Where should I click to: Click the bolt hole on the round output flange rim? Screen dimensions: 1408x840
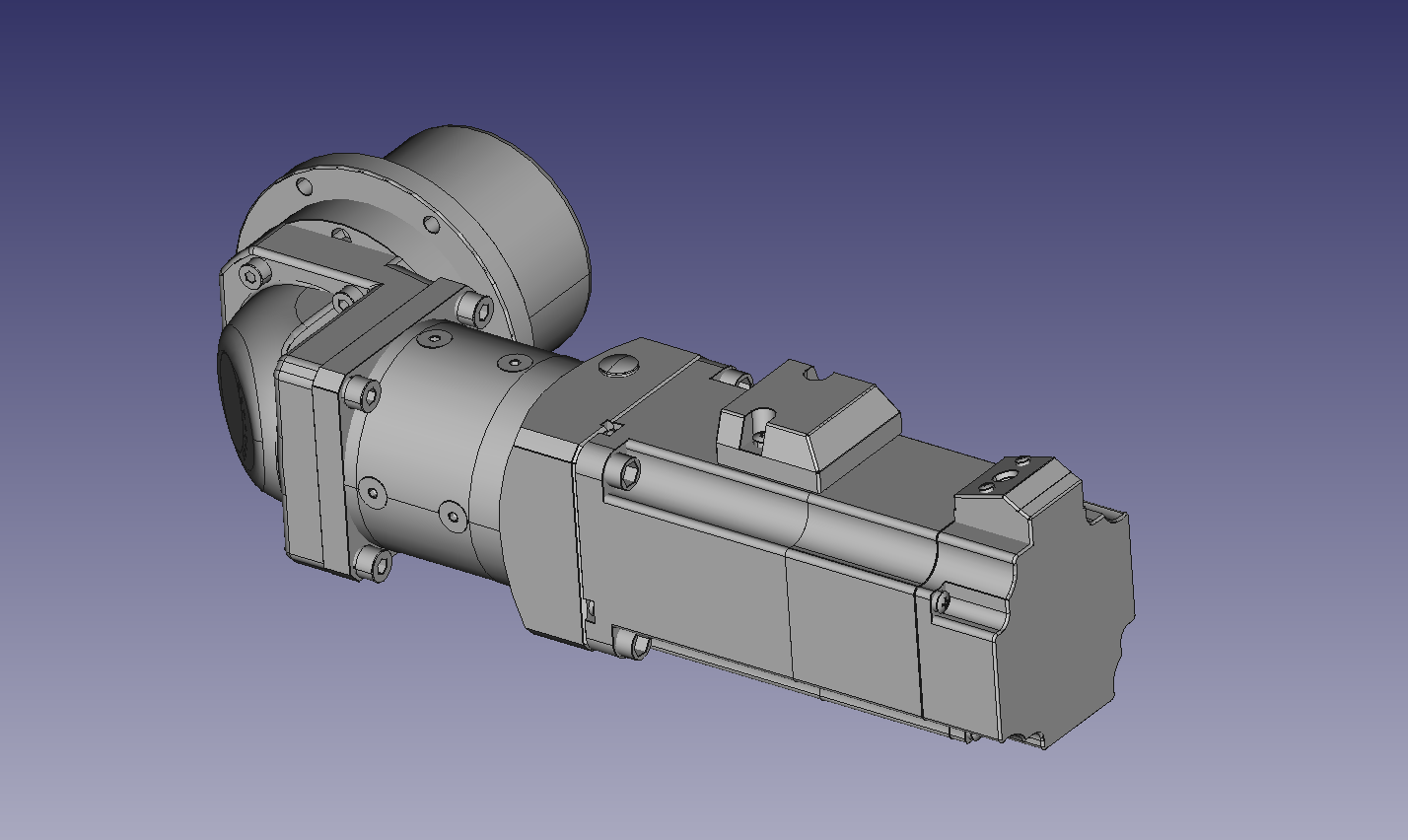tap(430, 225)
